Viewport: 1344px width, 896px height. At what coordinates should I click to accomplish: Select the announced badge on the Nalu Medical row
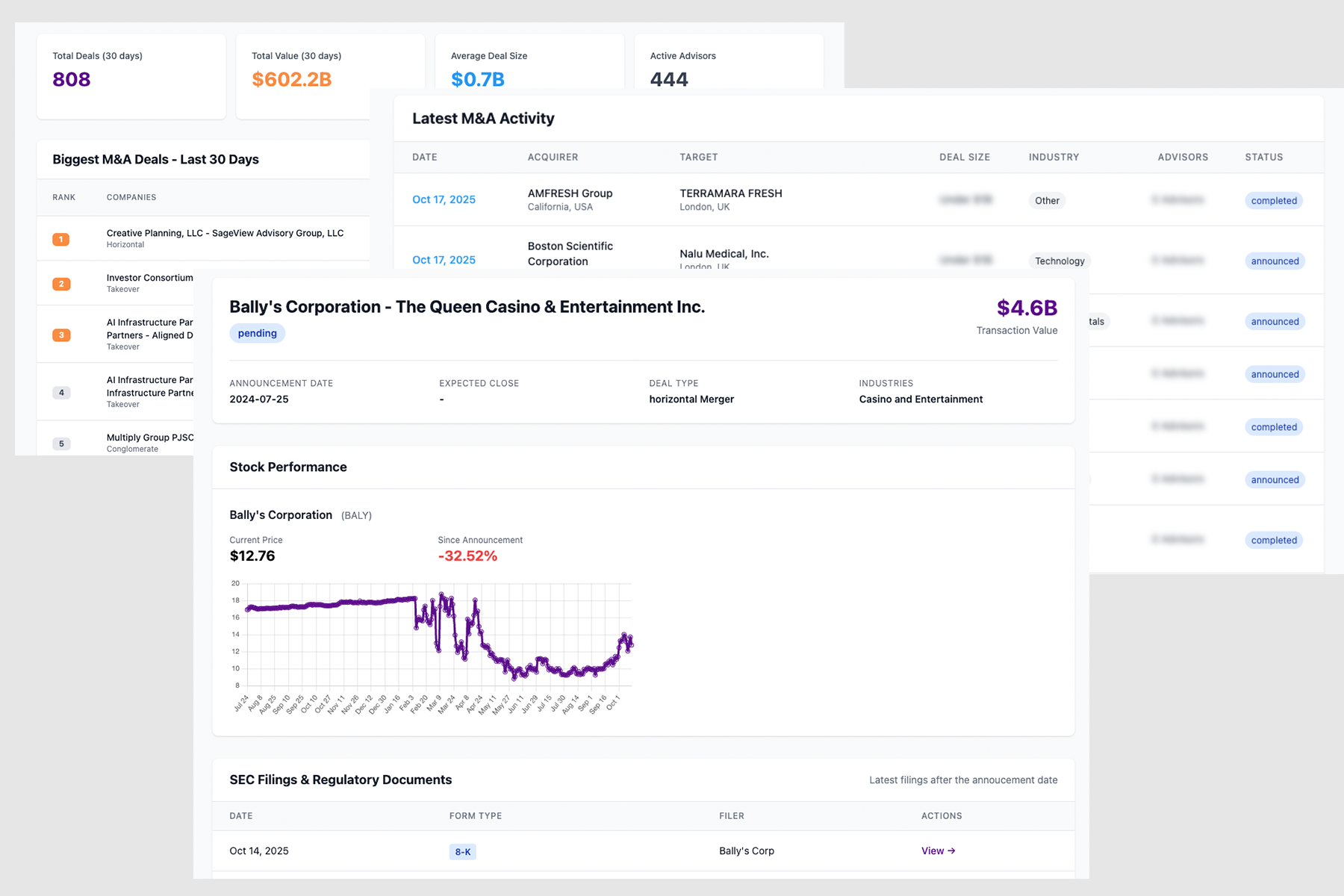tap(1274, 261)
